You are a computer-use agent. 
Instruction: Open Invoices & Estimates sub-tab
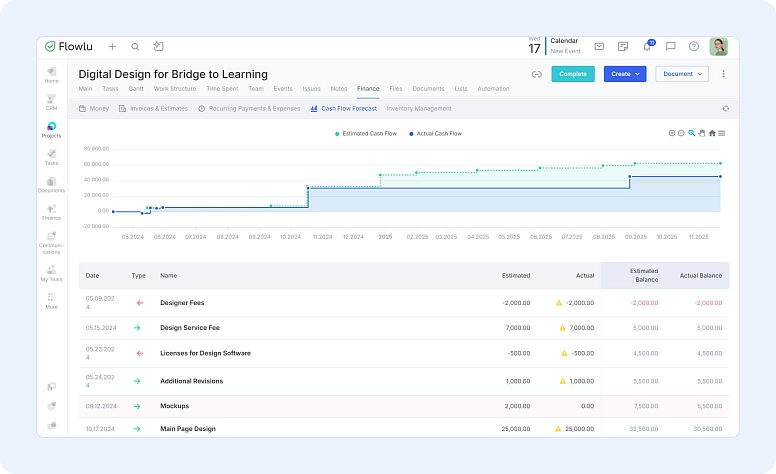tap(155, 108)
